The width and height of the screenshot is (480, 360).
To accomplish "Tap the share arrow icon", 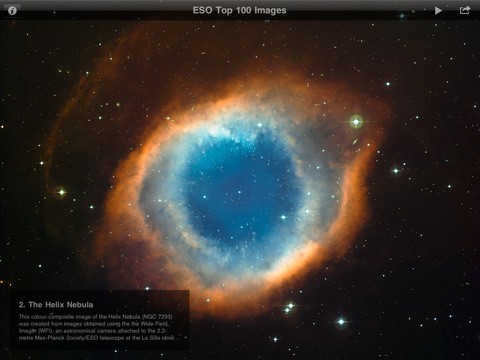I will click(465, 10).
